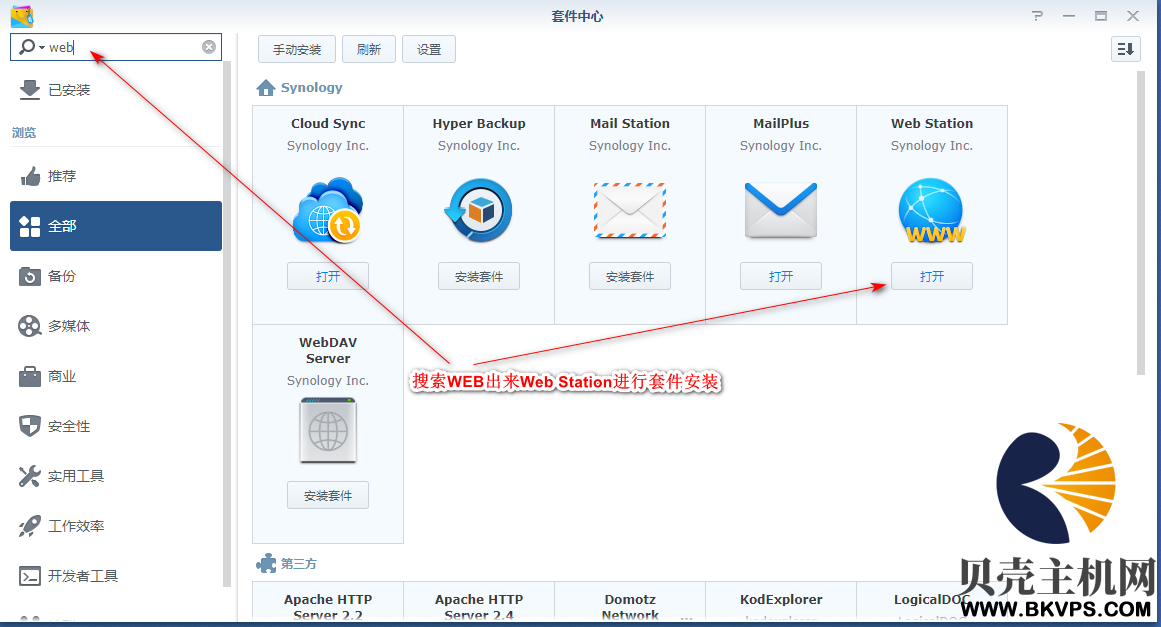Open Web Station with its 打开 button
Viewport: 1161px width, 627px height.
pyautogui.click(x=931, y=276)
